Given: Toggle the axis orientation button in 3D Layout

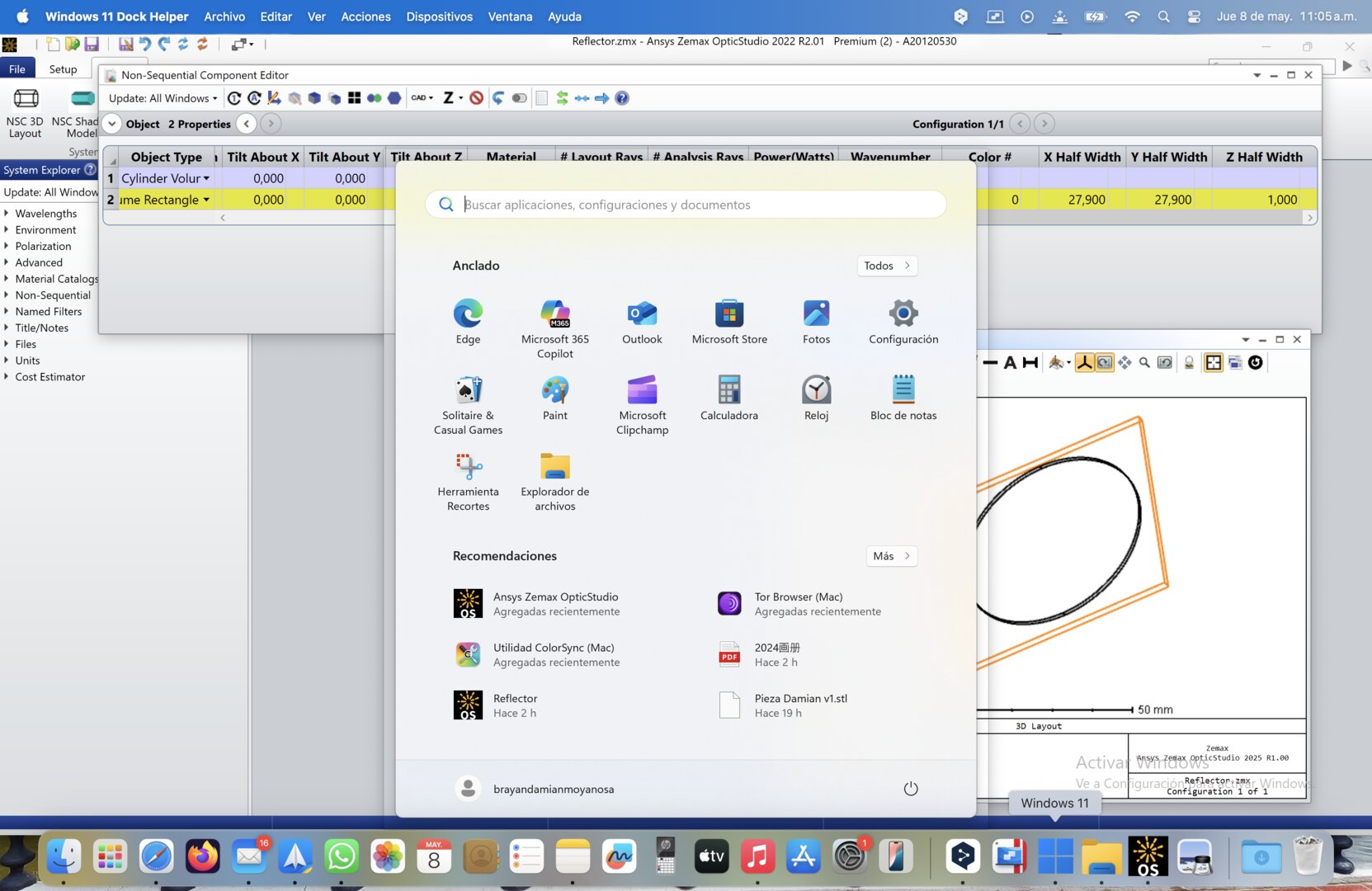Looking at the screenshot, I should [1084, 362].
